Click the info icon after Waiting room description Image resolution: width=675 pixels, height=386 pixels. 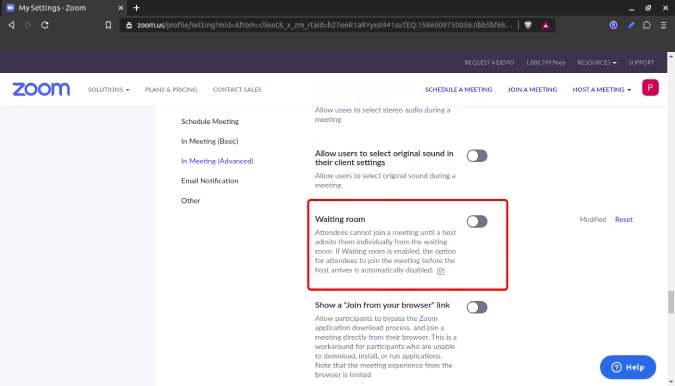pos(440,271)
